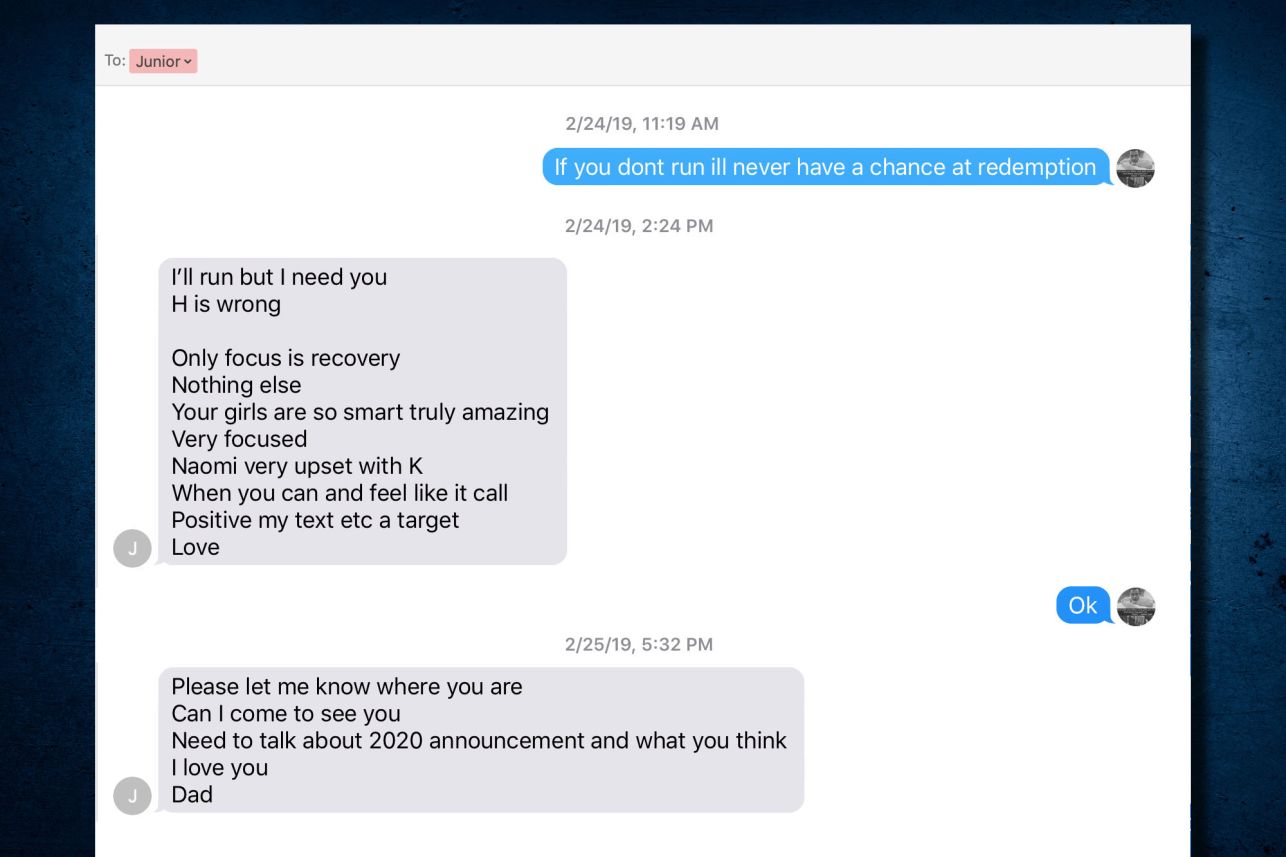1286x857 pixels.
Task: Click the blue "Ok" reply bubble
Action: (1083, 605)
